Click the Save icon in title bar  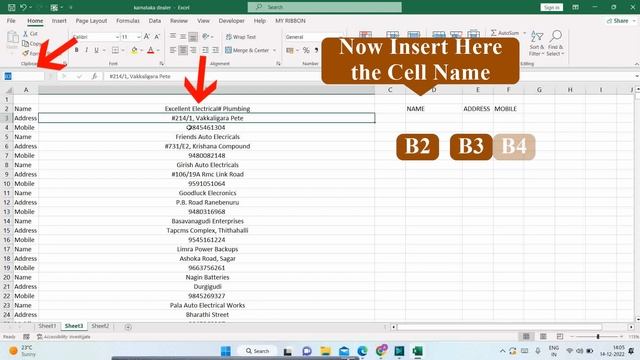click(11, 7)
